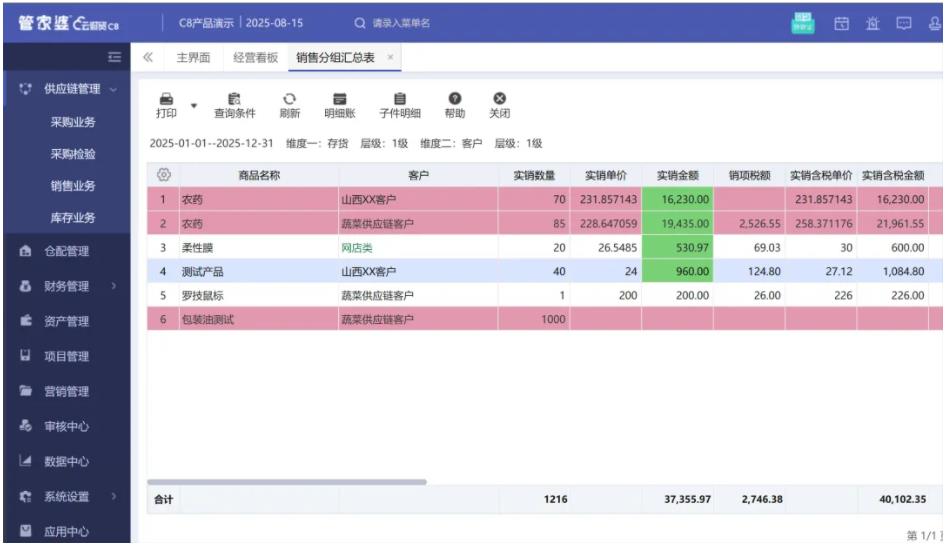
Task: Click the 供应链管理 module icon
Action: point(25,89)
